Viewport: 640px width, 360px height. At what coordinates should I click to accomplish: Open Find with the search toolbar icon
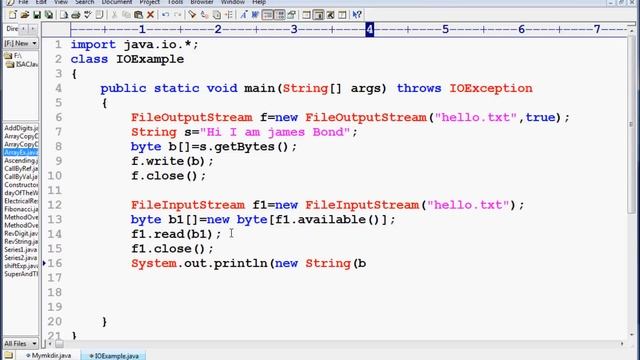[192, 15]
